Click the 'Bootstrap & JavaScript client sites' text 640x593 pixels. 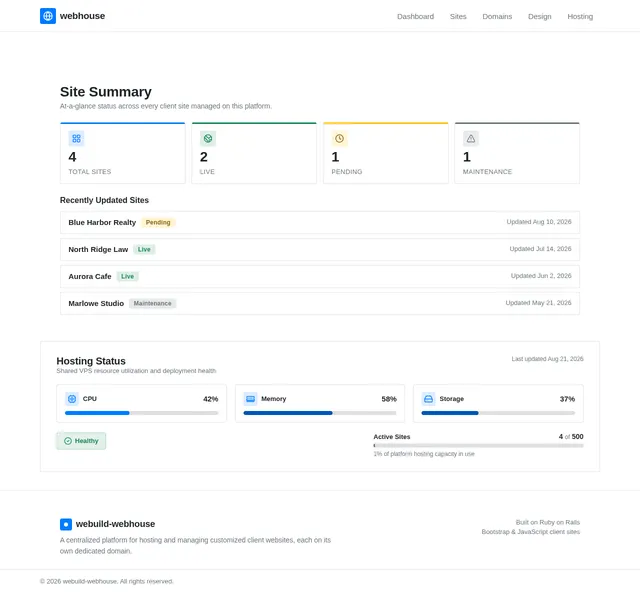click(531, 532)
